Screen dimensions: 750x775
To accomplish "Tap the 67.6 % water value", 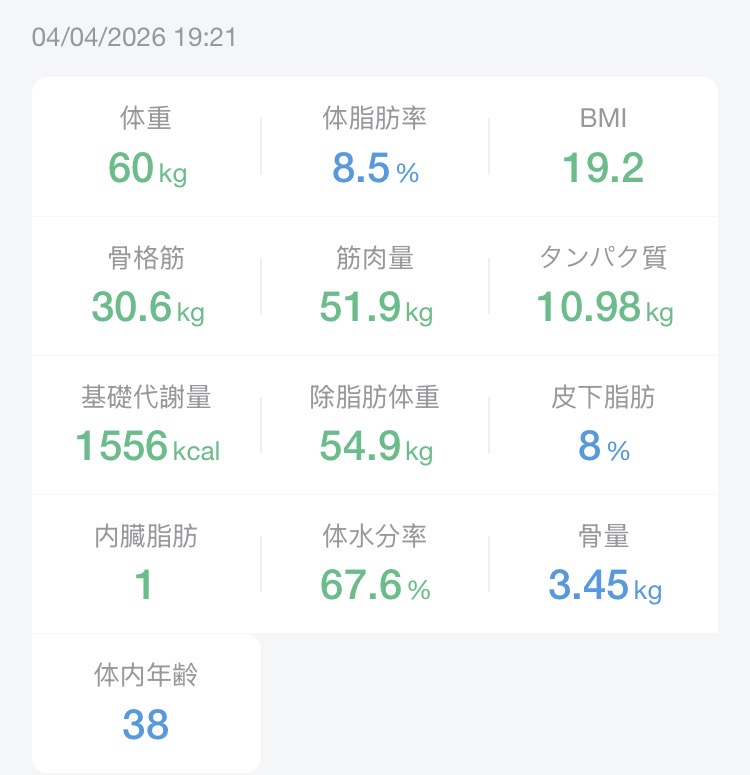I will (375, 587).
